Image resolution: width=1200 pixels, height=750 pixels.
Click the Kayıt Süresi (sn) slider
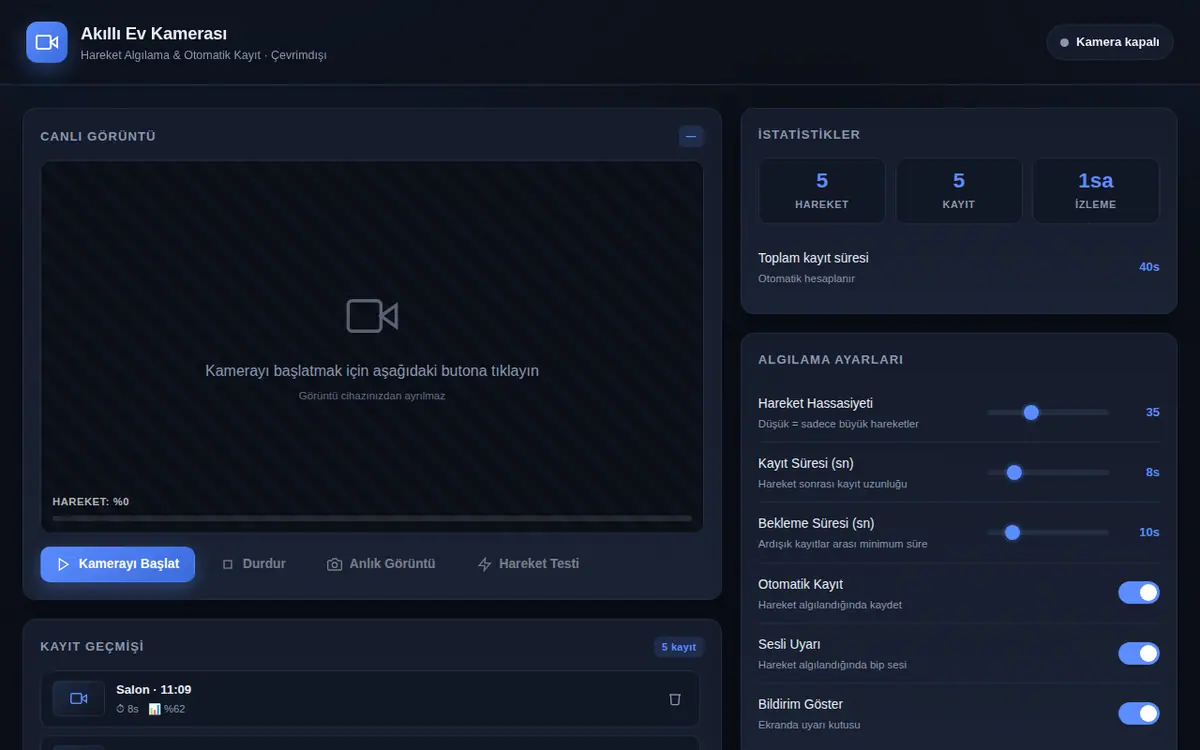(1048, 472)
